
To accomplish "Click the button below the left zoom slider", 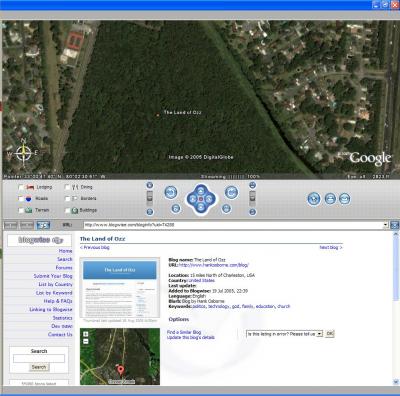I will pos(150,212).
